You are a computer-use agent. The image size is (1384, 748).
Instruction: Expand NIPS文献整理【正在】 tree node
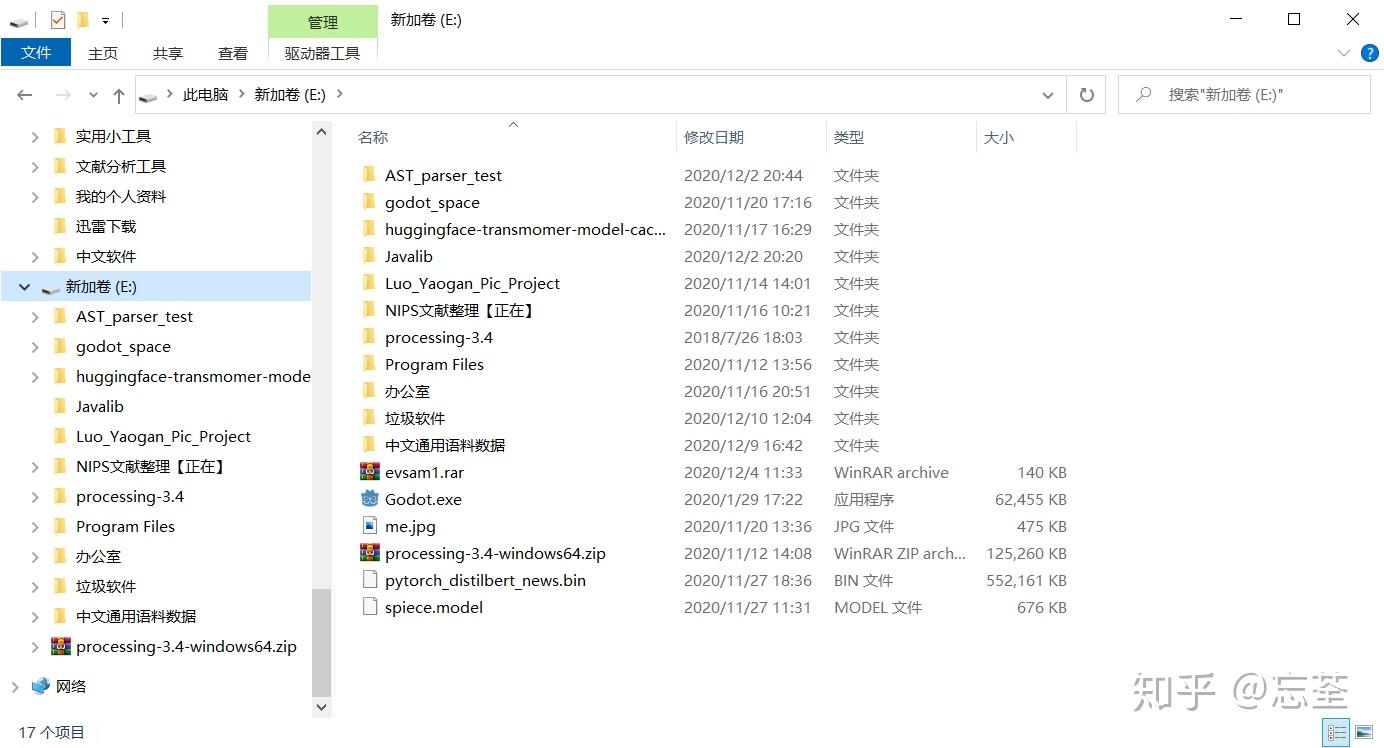tap(37, 466)
